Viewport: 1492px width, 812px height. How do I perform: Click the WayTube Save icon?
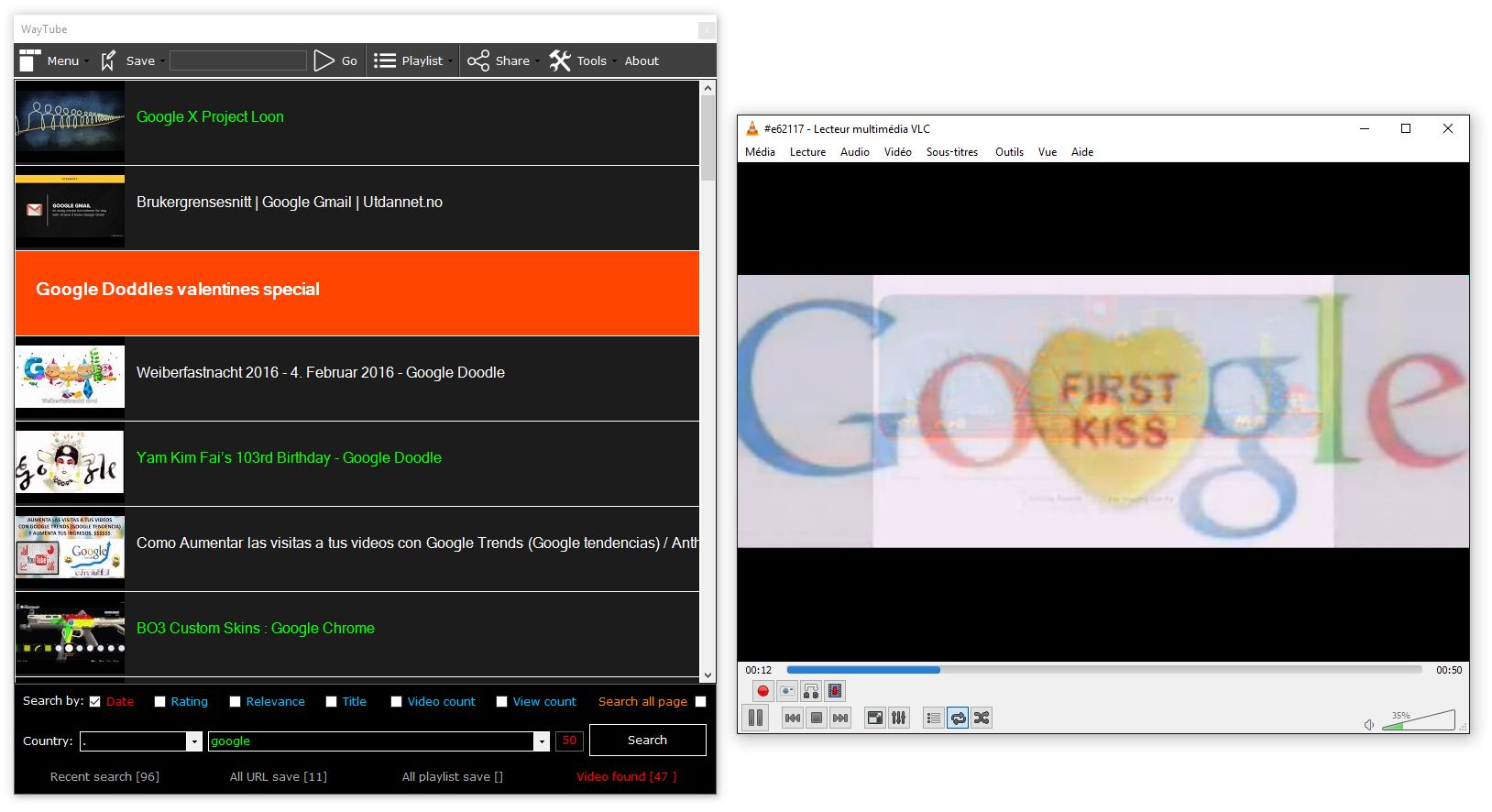pyautogui.click(x=108, y=60)
